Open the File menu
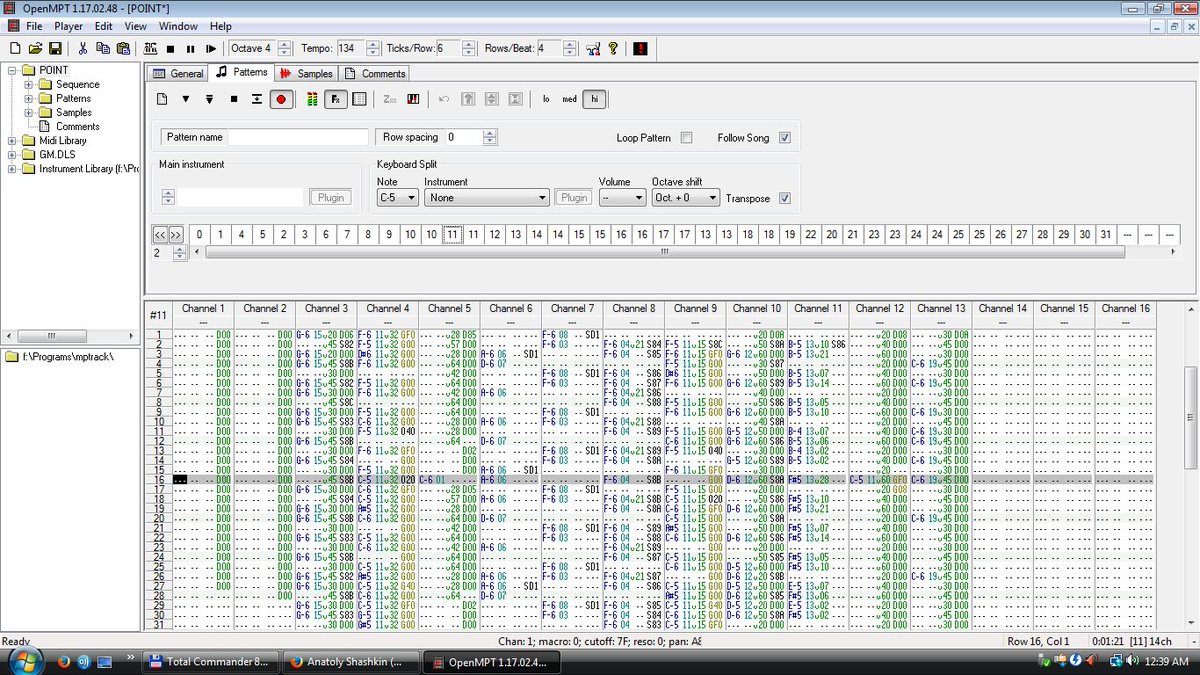Viewport: 1200px width, 675px height. pos(34,26)
